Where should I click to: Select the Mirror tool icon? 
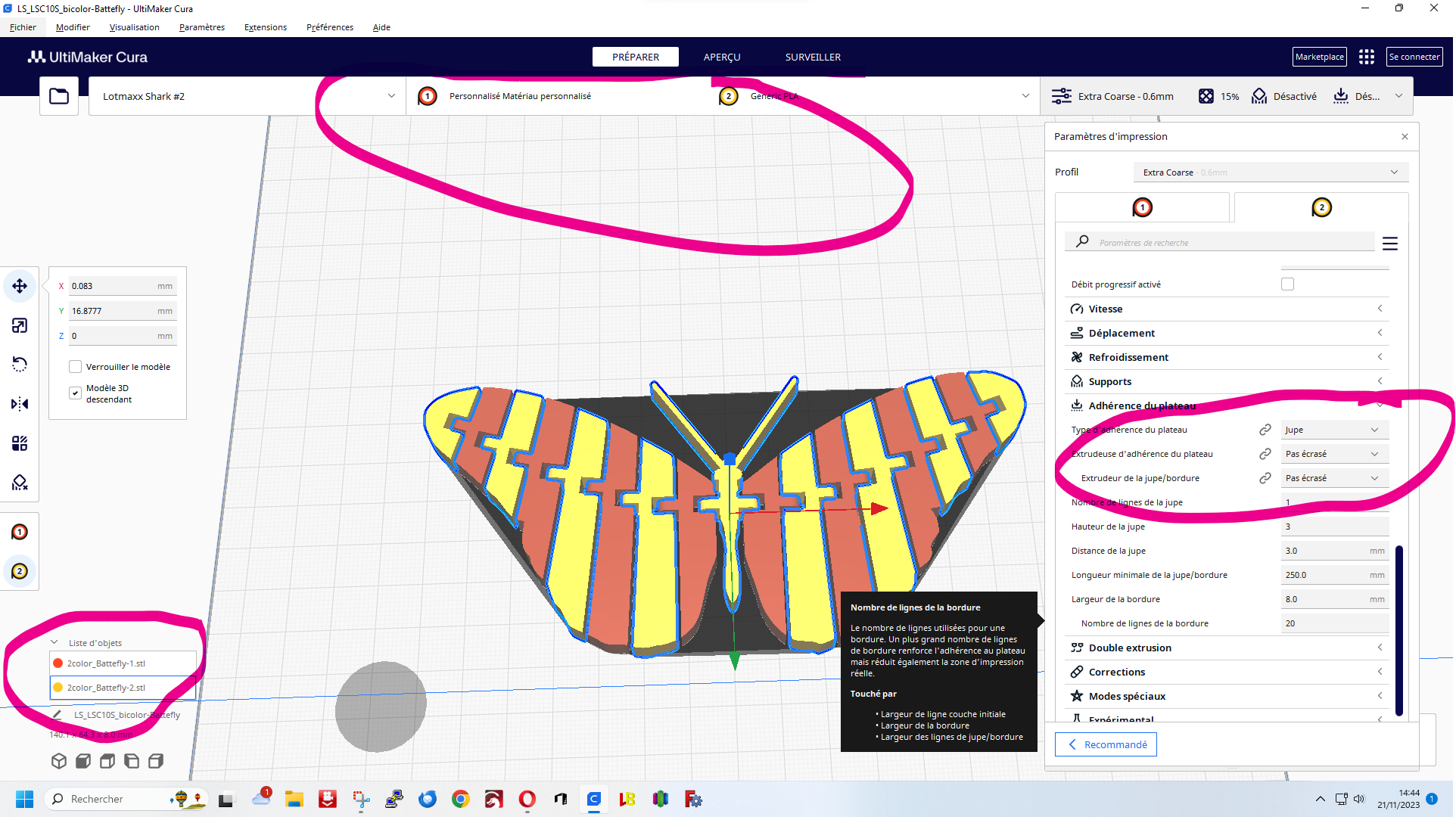(x=20, y=404)
